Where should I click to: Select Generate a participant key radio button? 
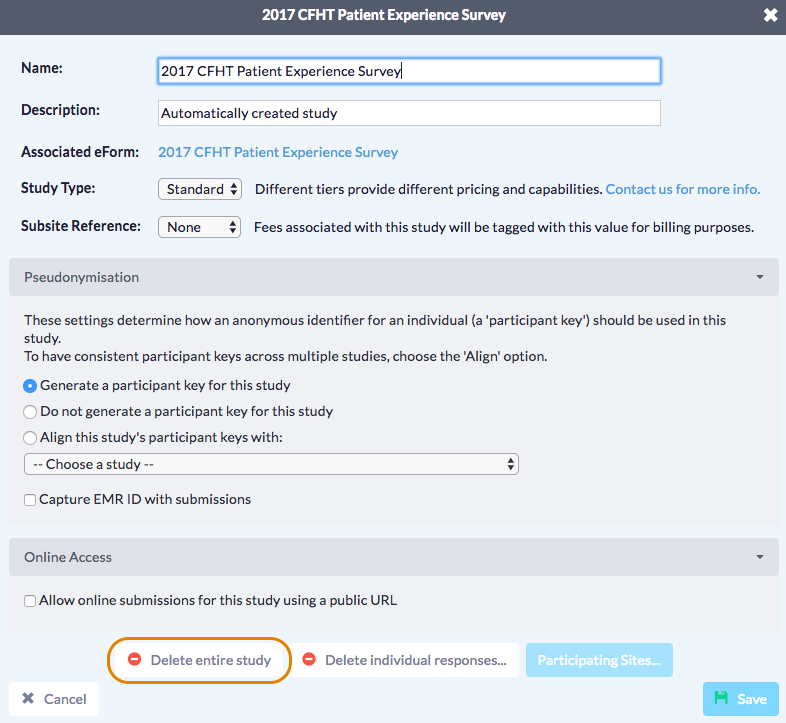31,385
